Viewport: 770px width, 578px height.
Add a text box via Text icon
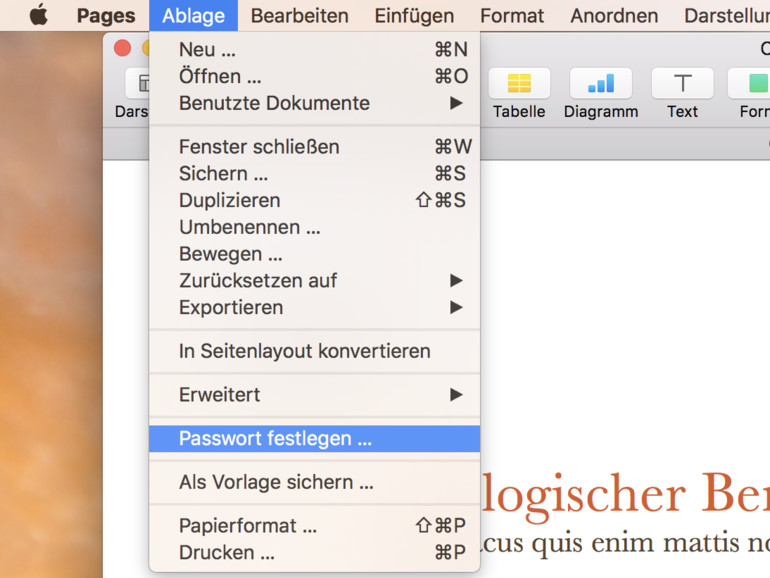pos(682,83)
